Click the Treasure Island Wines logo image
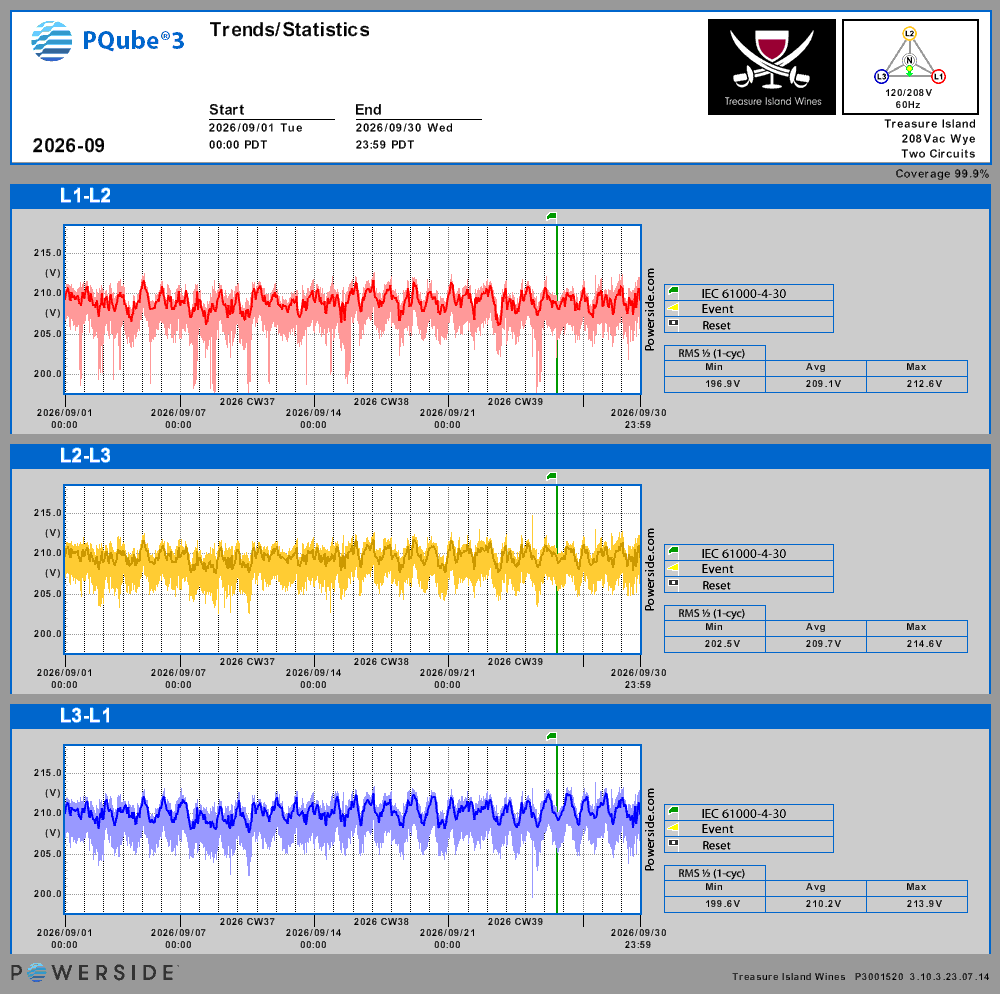 coord(772,67)
